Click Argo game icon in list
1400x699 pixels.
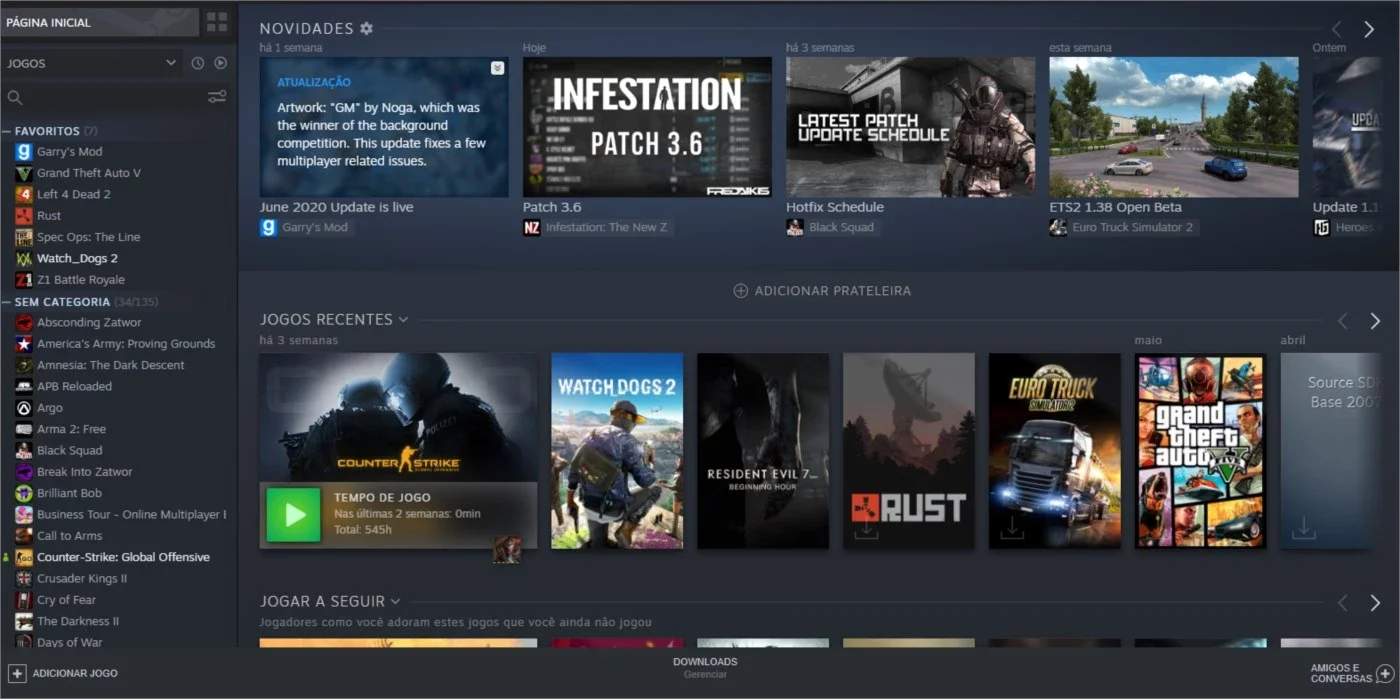pos(23,408)
